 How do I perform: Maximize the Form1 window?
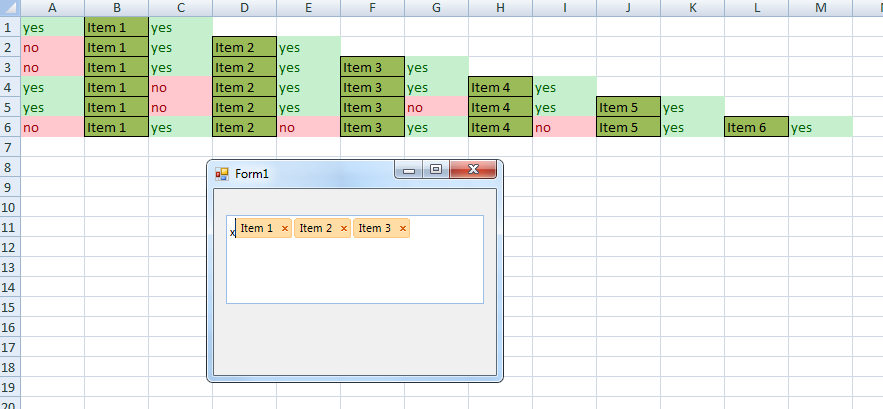pos(436,170)
